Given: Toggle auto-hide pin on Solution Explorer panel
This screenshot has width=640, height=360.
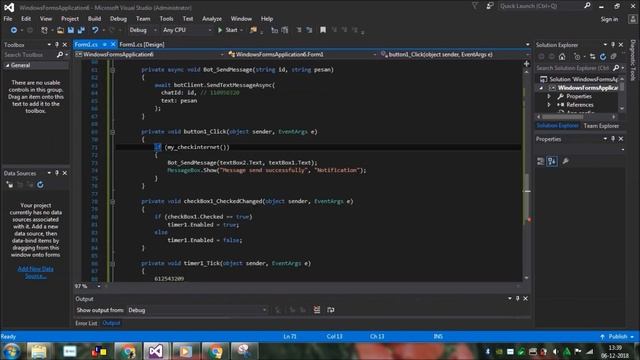Looking at the screenshot, I should click(613, 44).
